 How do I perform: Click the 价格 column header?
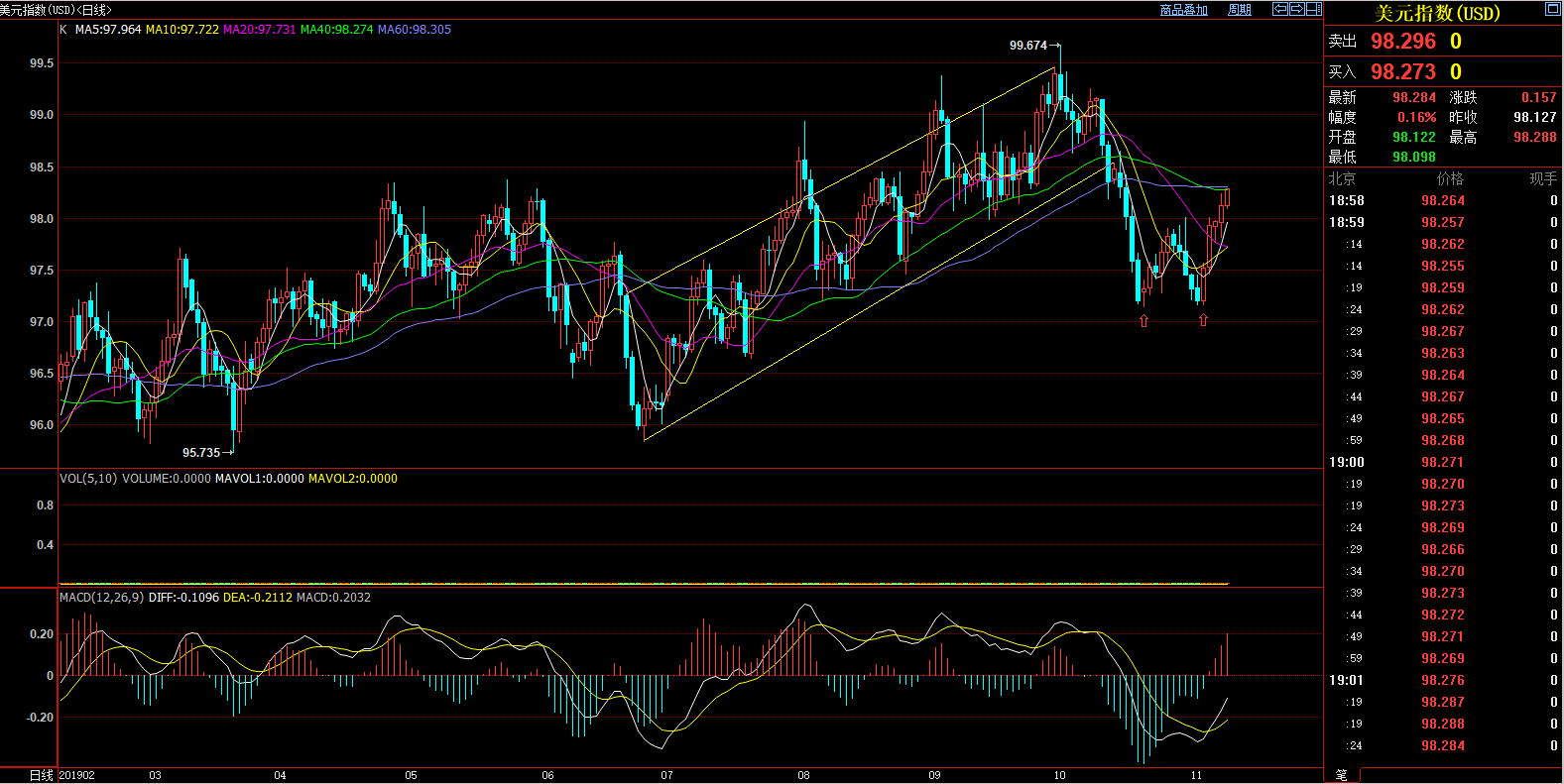pyautogui.click(x=1450, y=179)
